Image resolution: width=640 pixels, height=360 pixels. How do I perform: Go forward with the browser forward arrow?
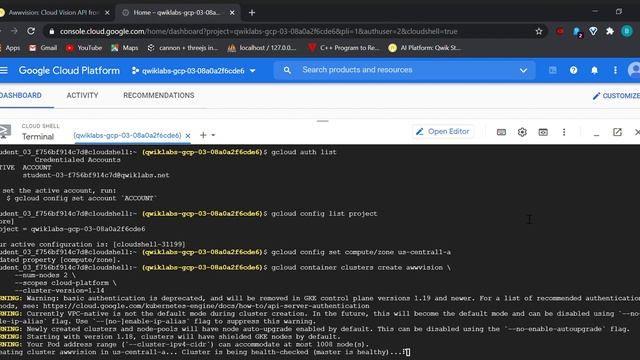(x=14, y=31)
